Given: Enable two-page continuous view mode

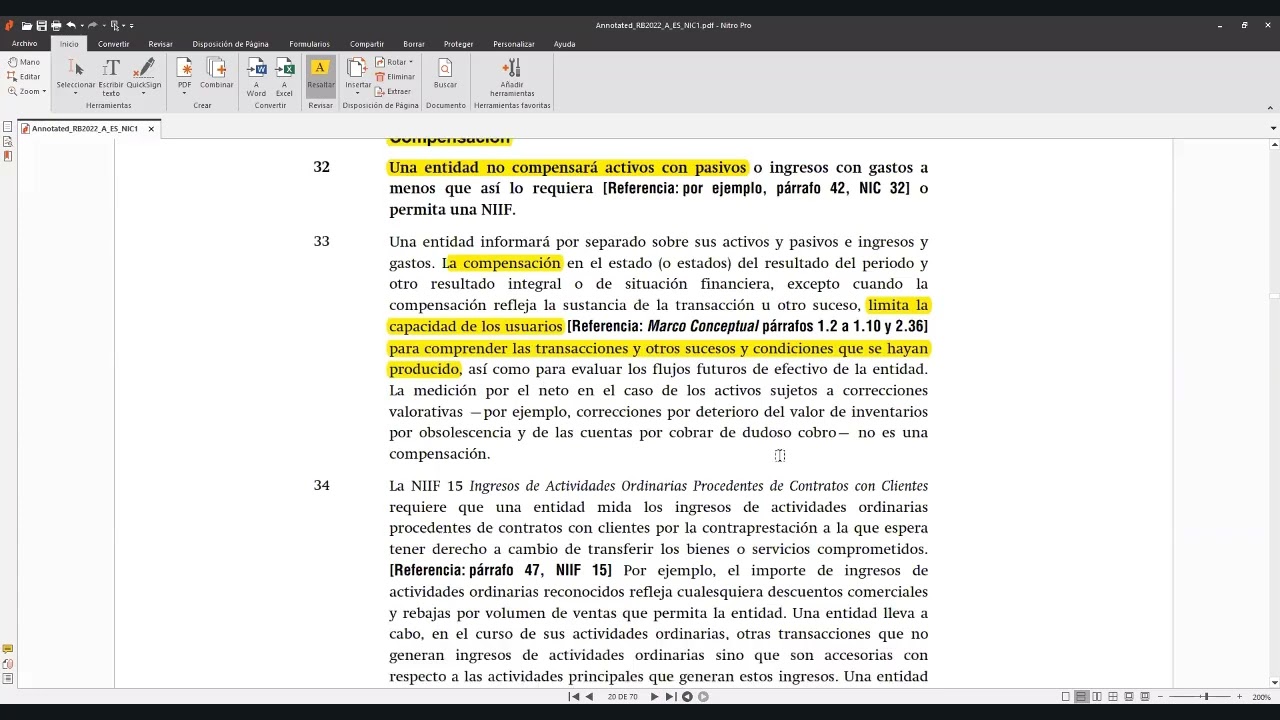Looking at the screenshot, I should tap(1113, 696).
